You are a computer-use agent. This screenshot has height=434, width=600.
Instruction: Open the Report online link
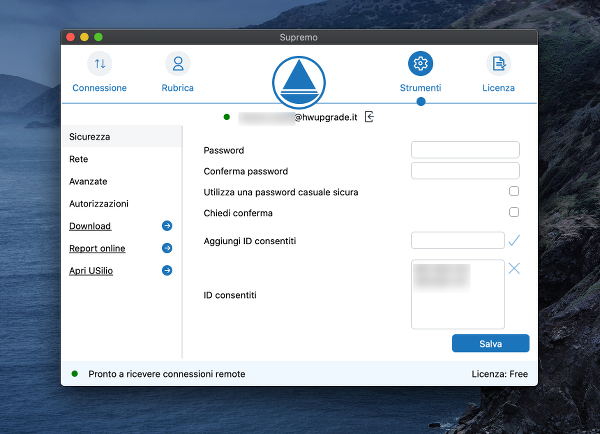click(97, 248)
